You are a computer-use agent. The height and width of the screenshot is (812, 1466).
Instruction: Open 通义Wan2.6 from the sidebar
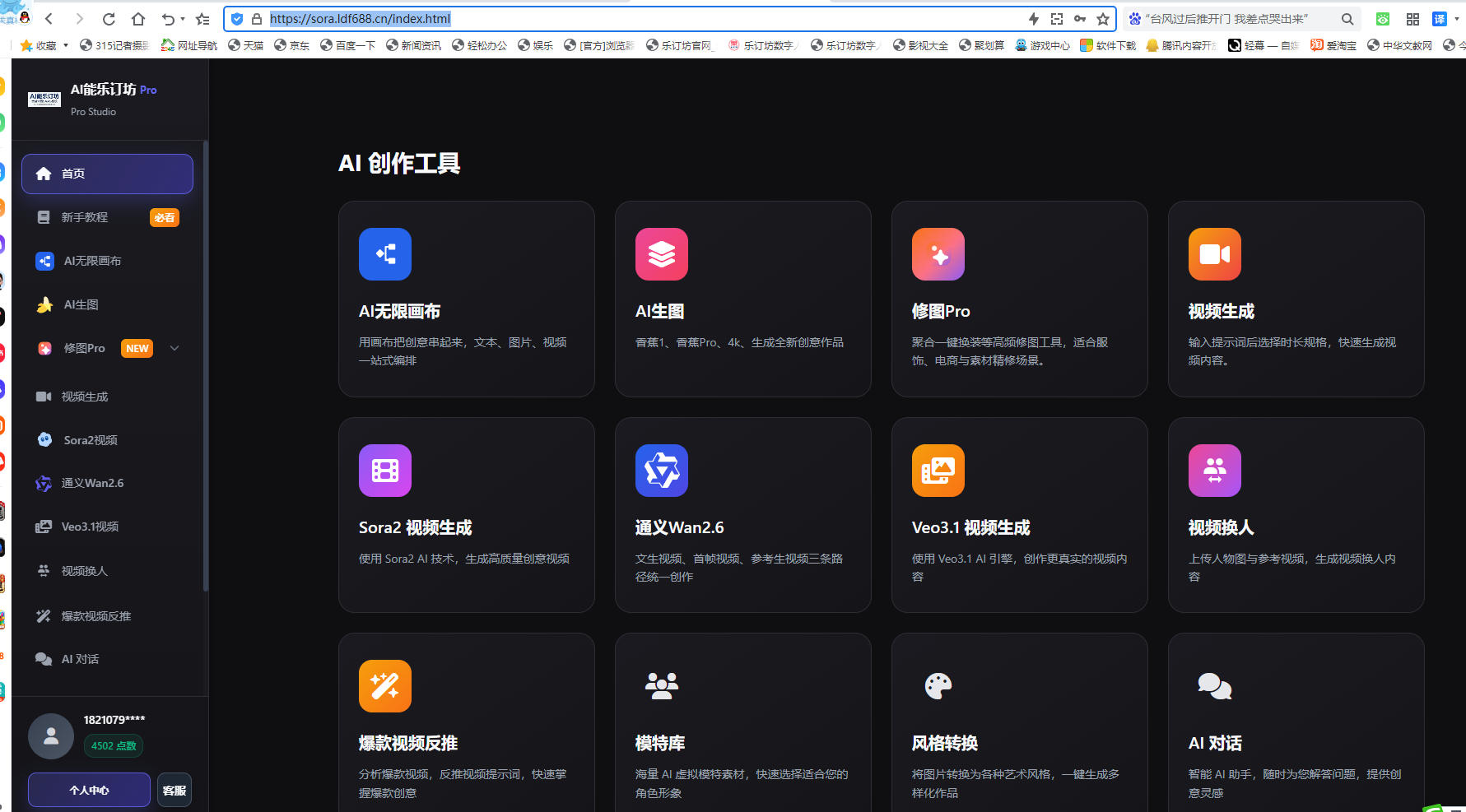[x=107, y=483]
